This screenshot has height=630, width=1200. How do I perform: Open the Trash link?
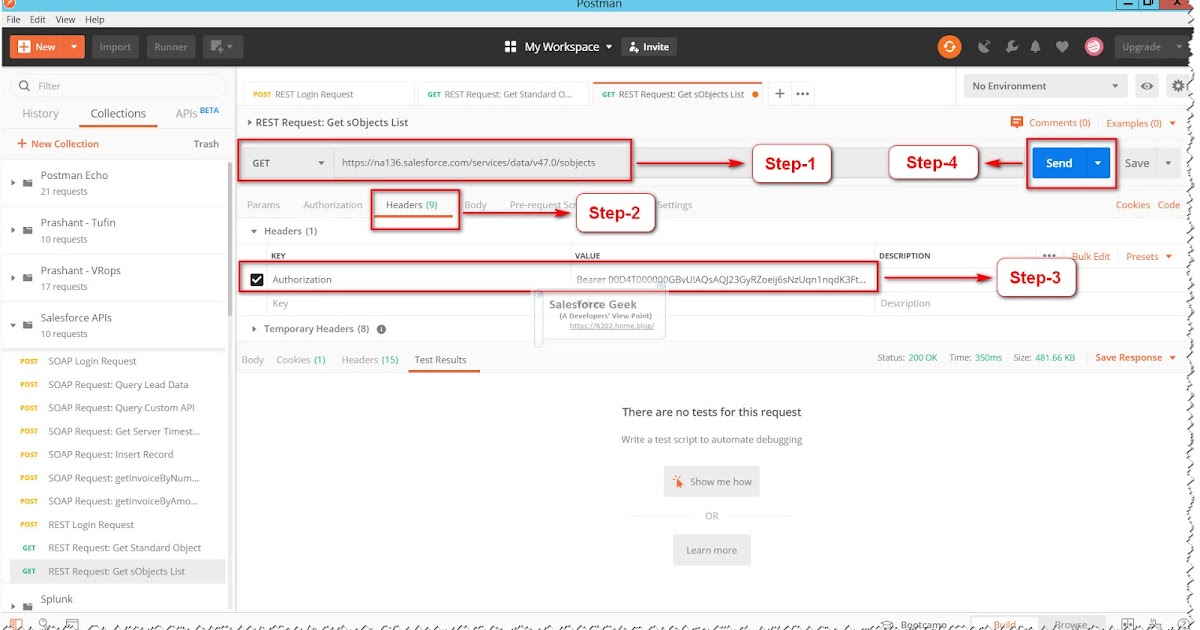point(206,144)
